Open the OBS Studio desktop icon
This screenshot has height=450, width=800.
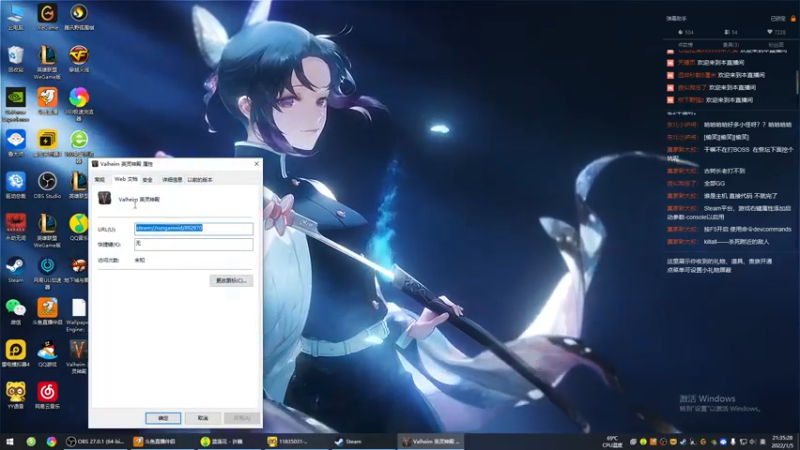tap(47, 185)
